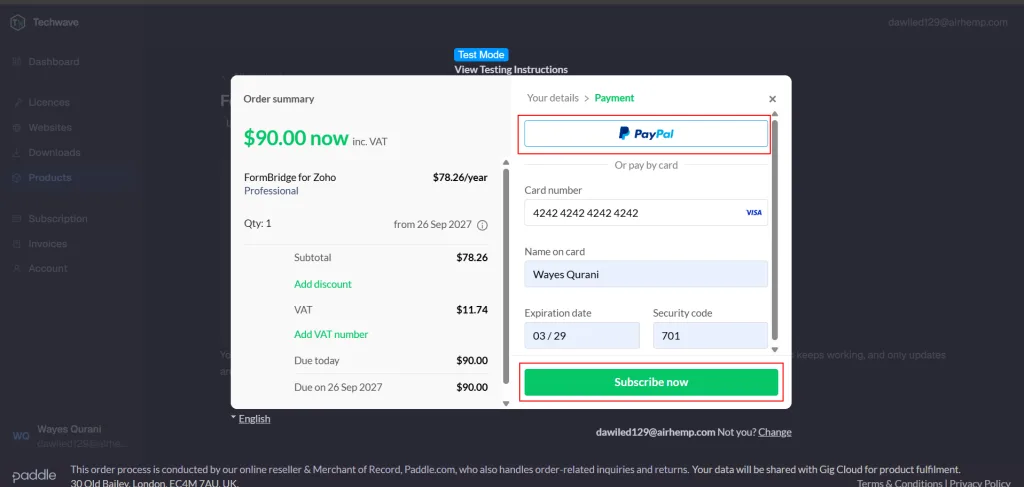This screenshot has height=487, width=1024.
Task: Open View Testing Instructions link
Action: point(511,69)
